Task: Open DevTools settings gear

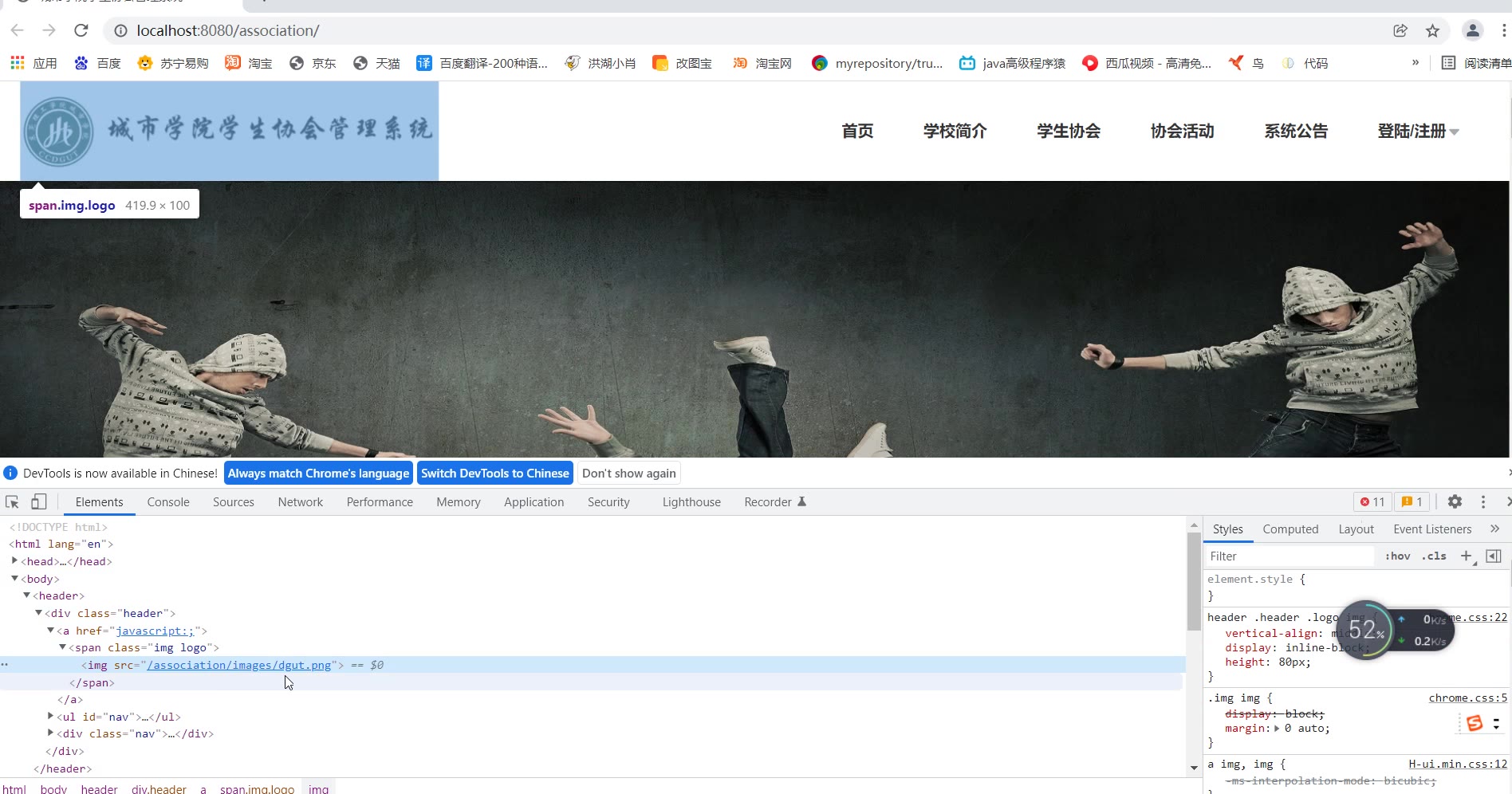Action: [1455, 501]
